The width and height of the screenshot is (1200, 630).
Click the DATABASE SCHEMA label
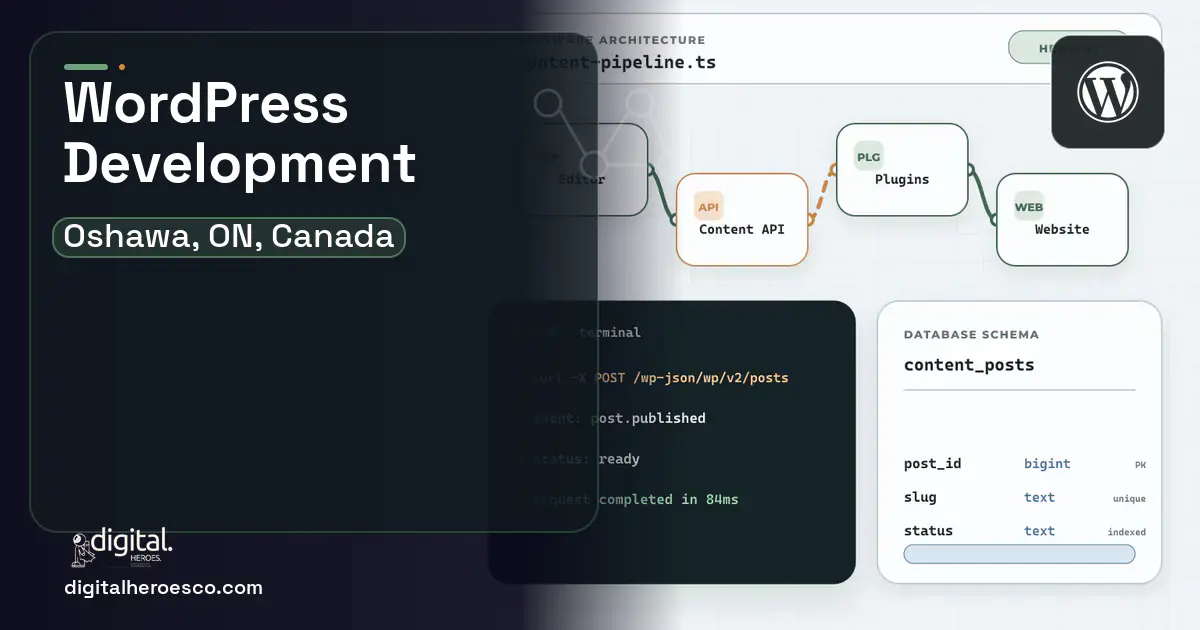(x=971, y=335)
